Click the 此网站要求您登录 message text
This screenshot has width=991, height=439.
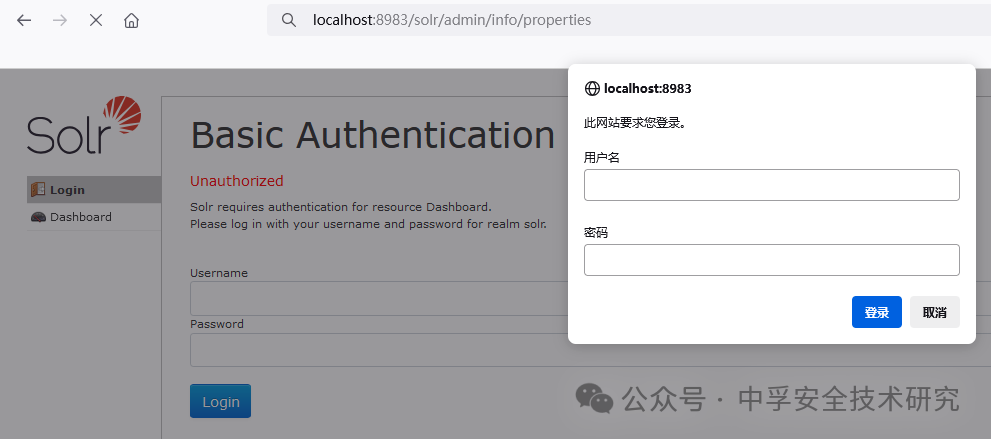tap(635, 123)
